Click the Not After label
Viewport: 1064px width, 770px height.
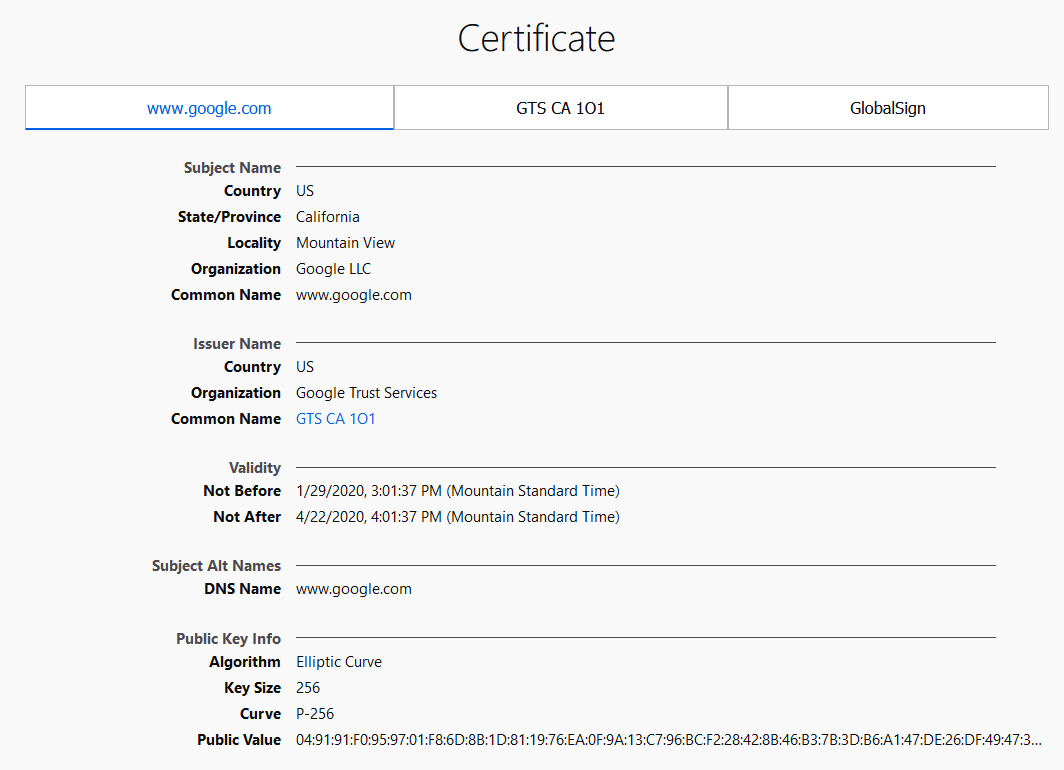tap(247, 517)
